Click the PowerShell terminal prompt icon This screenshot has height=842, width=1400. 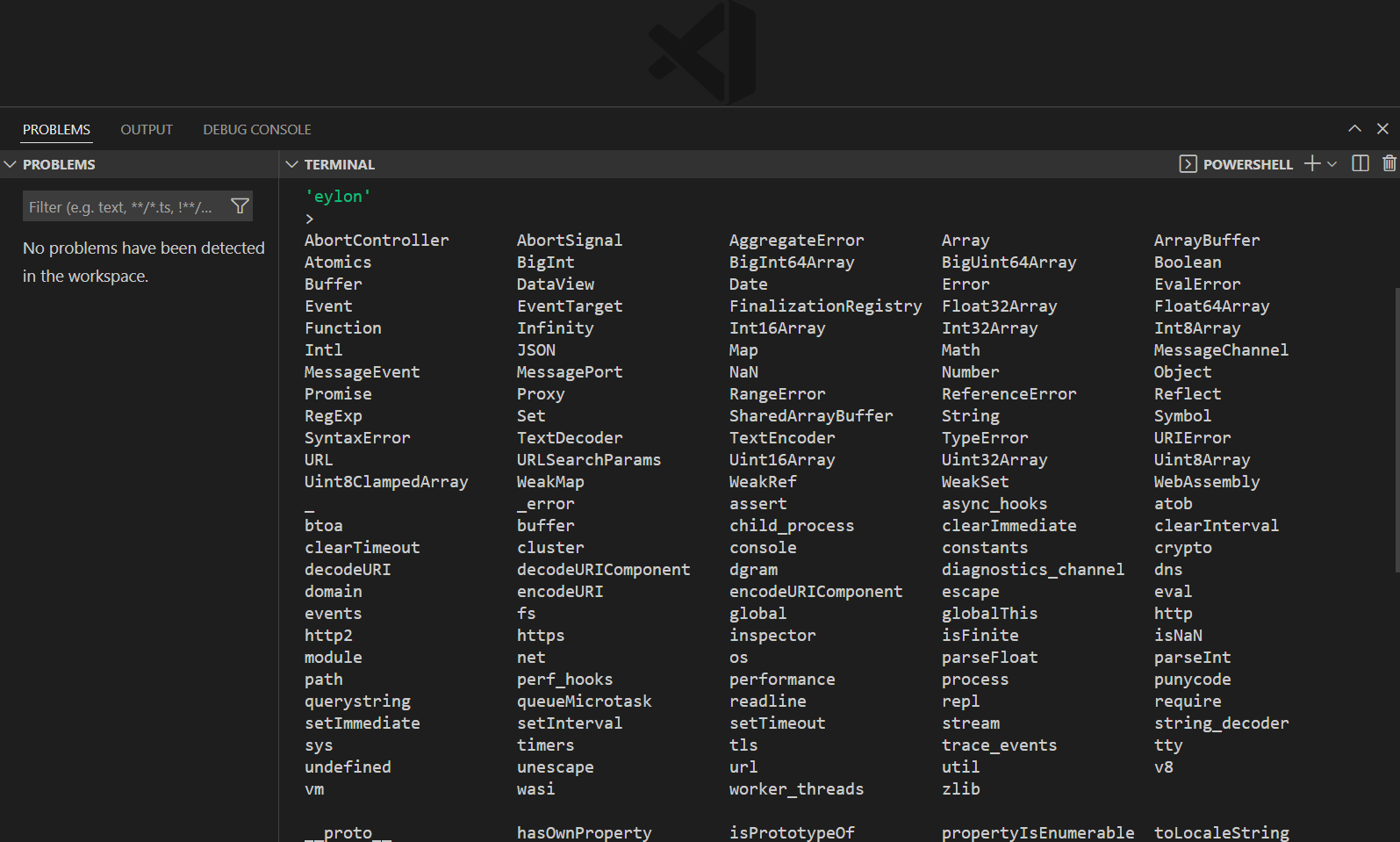pyautogui.click(x=1188, y=164)
